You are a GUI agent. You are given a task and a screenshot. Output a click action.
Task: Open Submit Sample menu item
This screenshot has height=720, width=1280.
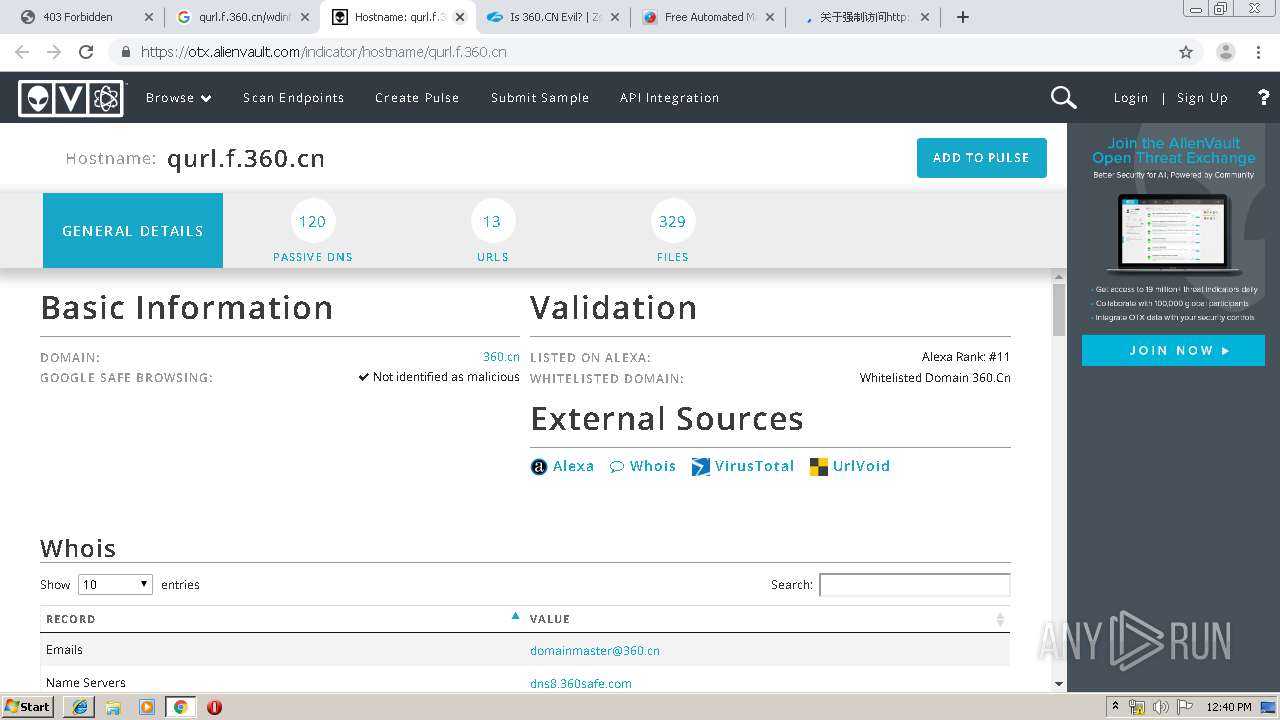click(540, 98)
